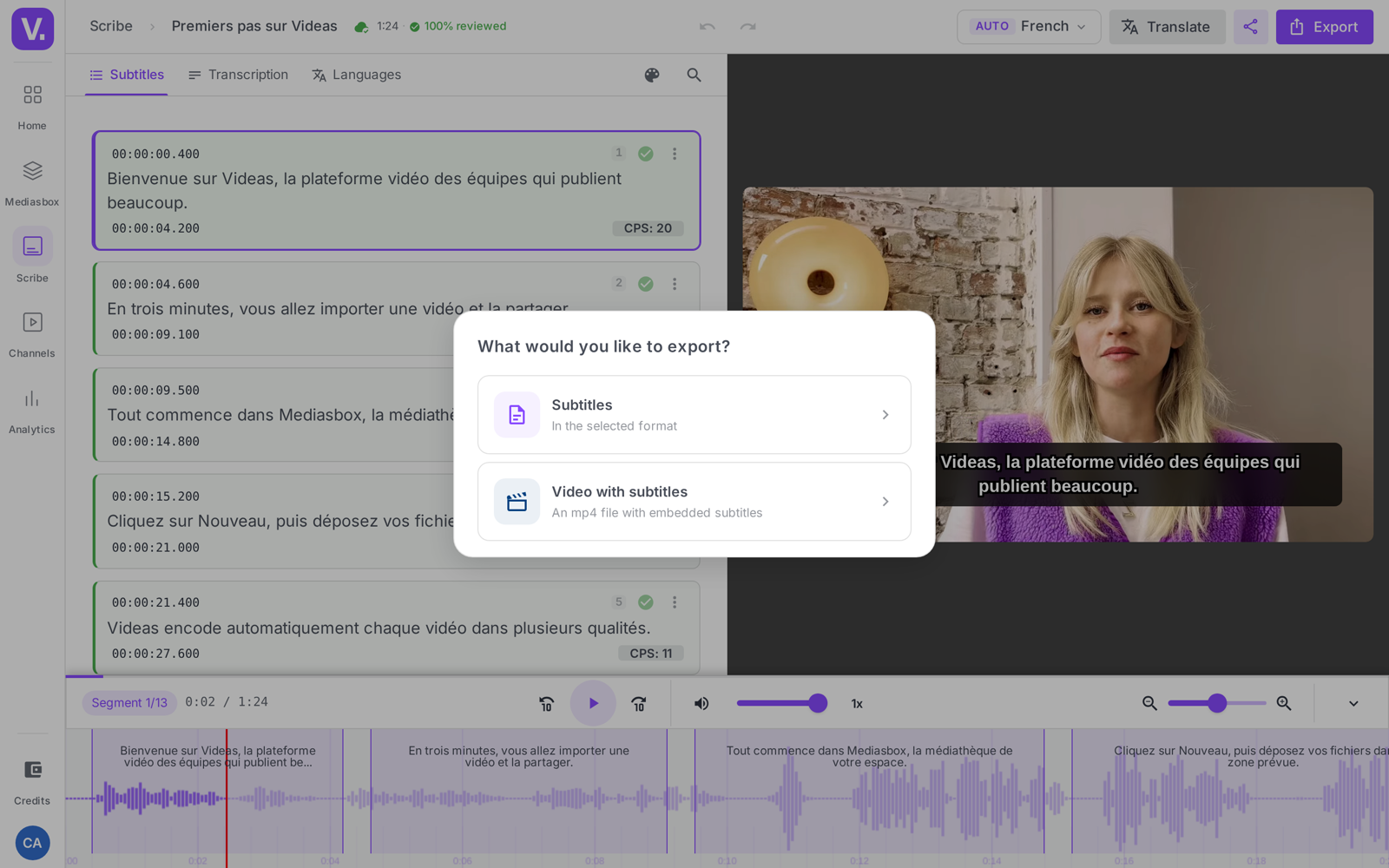The height and width of the screenshot is (868, 1389).
Task: Choose Subtitles export option
Action: [694, 415]
